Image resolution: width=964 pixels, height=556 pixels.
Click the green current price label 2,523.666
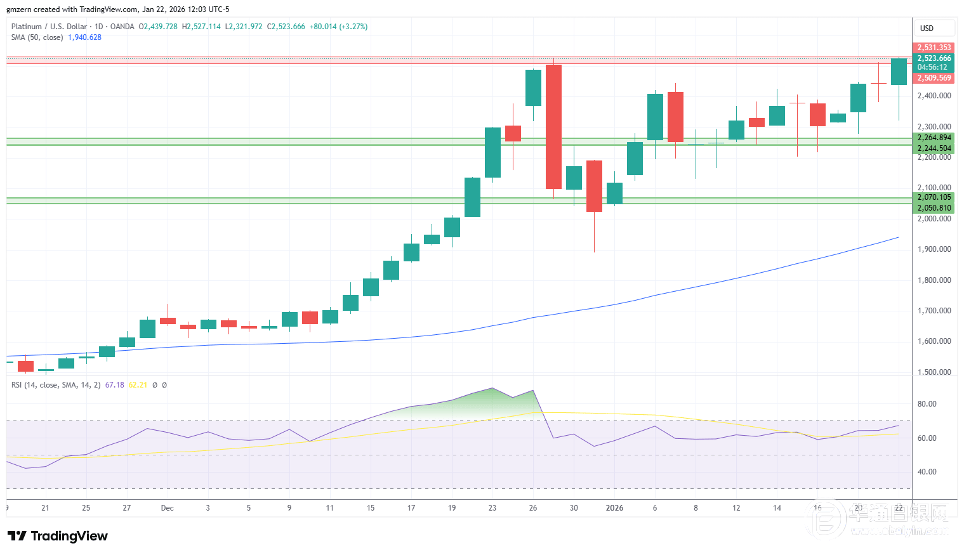(934, 58)
